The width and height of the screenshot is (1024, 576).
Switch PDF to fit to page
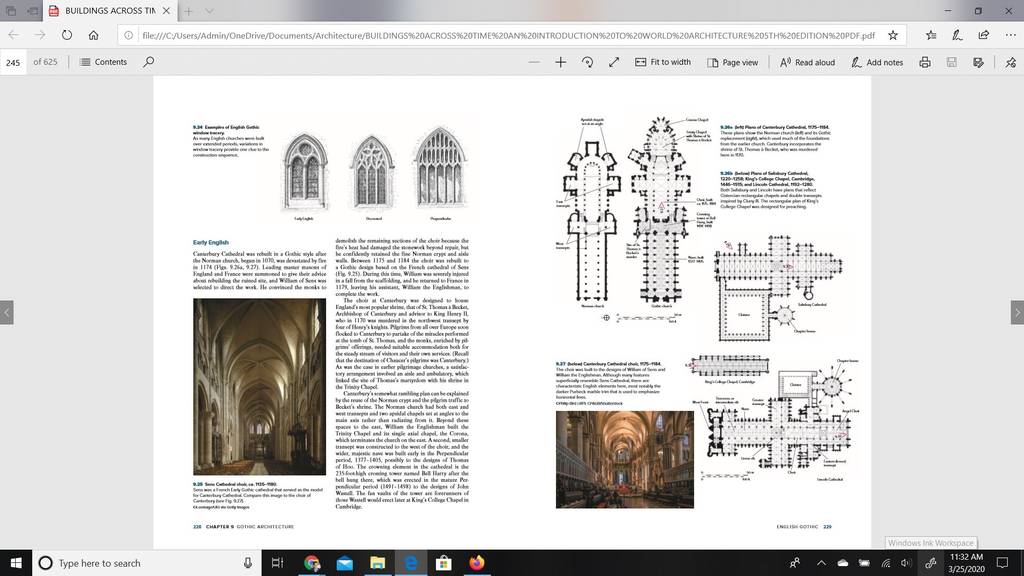(614, 62)
